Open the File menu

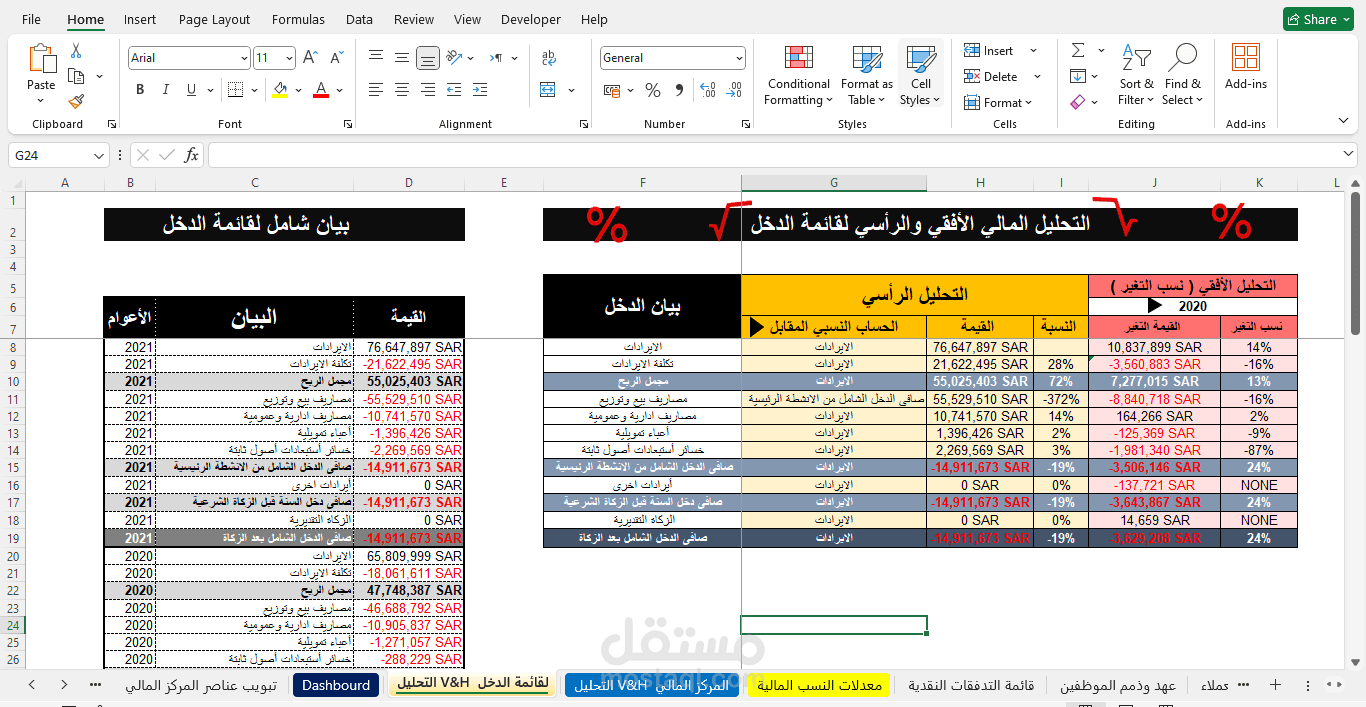(32, 19)
